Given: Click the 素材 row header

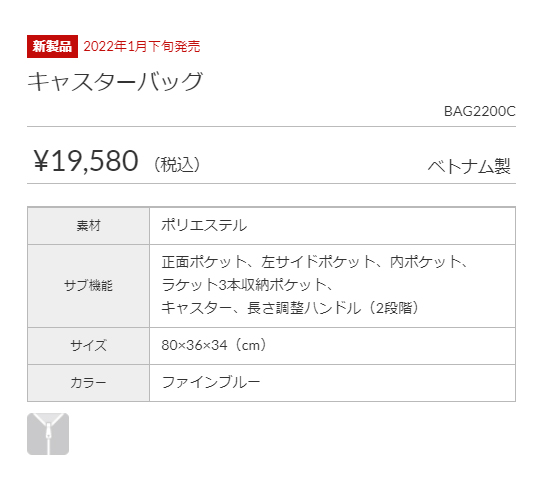Looking at the screenshot, I should (89, 226).
